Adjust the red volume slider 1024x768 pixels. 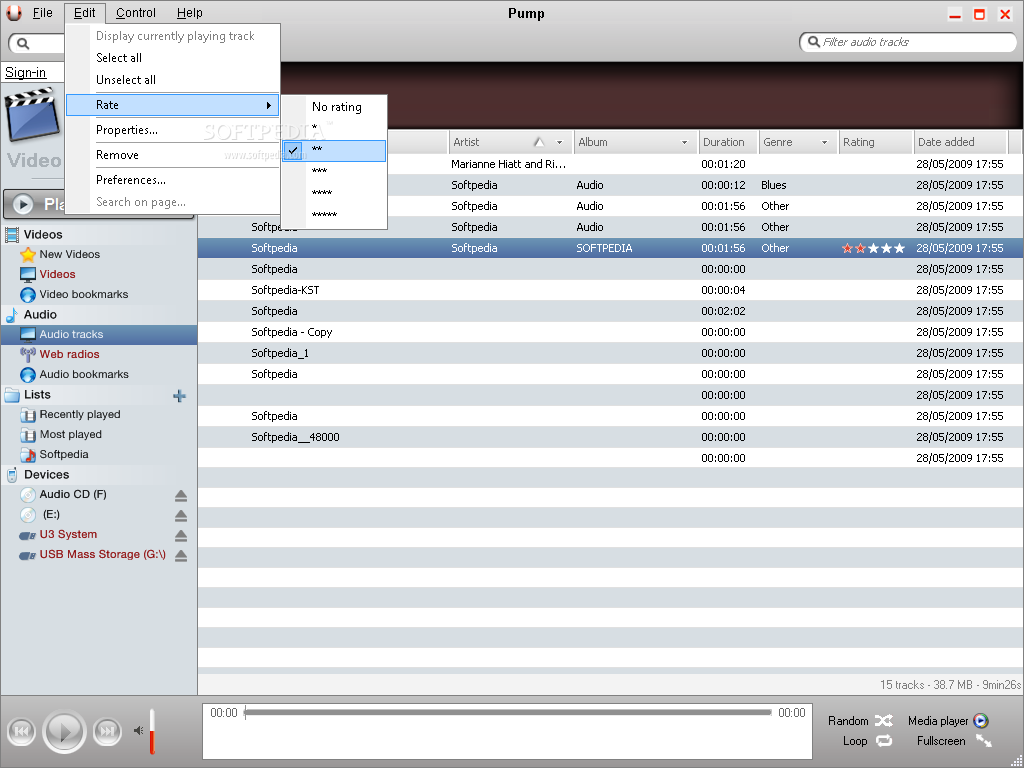[x=152, y=731]
